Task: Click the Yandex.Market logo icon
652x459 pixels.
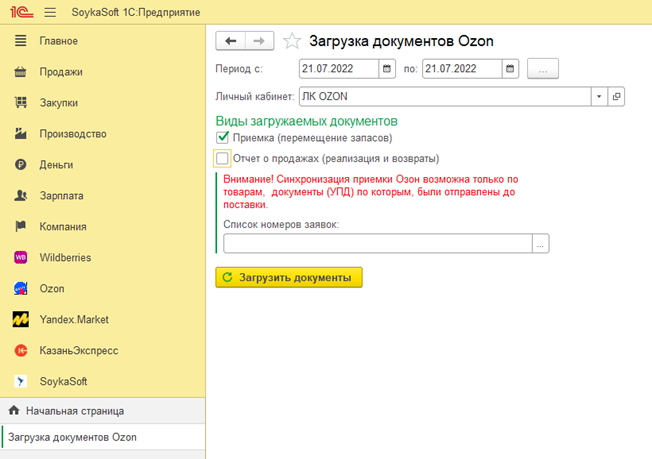Action: [x=20, y=319]
